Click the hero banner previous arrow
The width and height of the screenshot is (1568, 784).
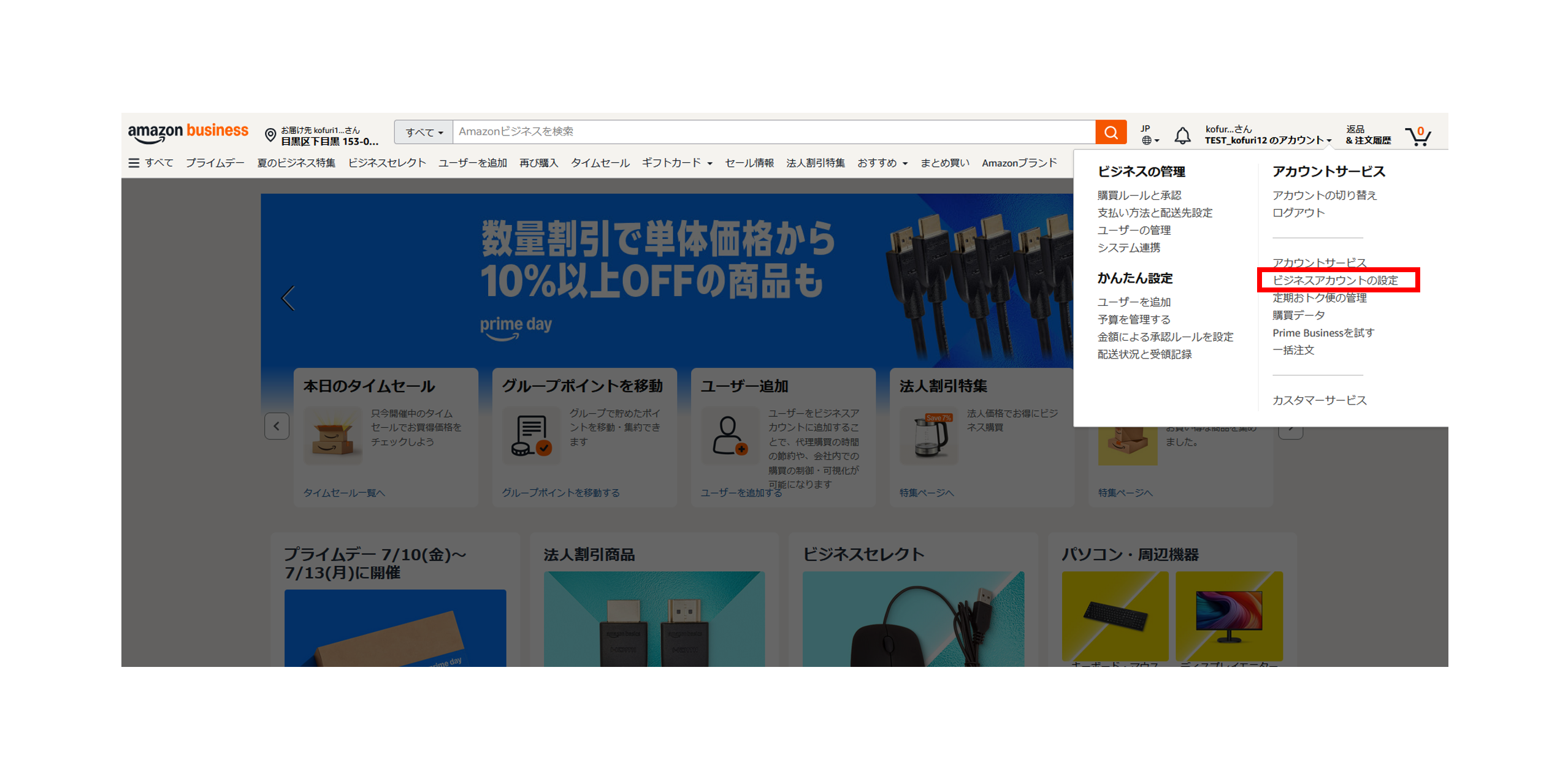[288, 299]
